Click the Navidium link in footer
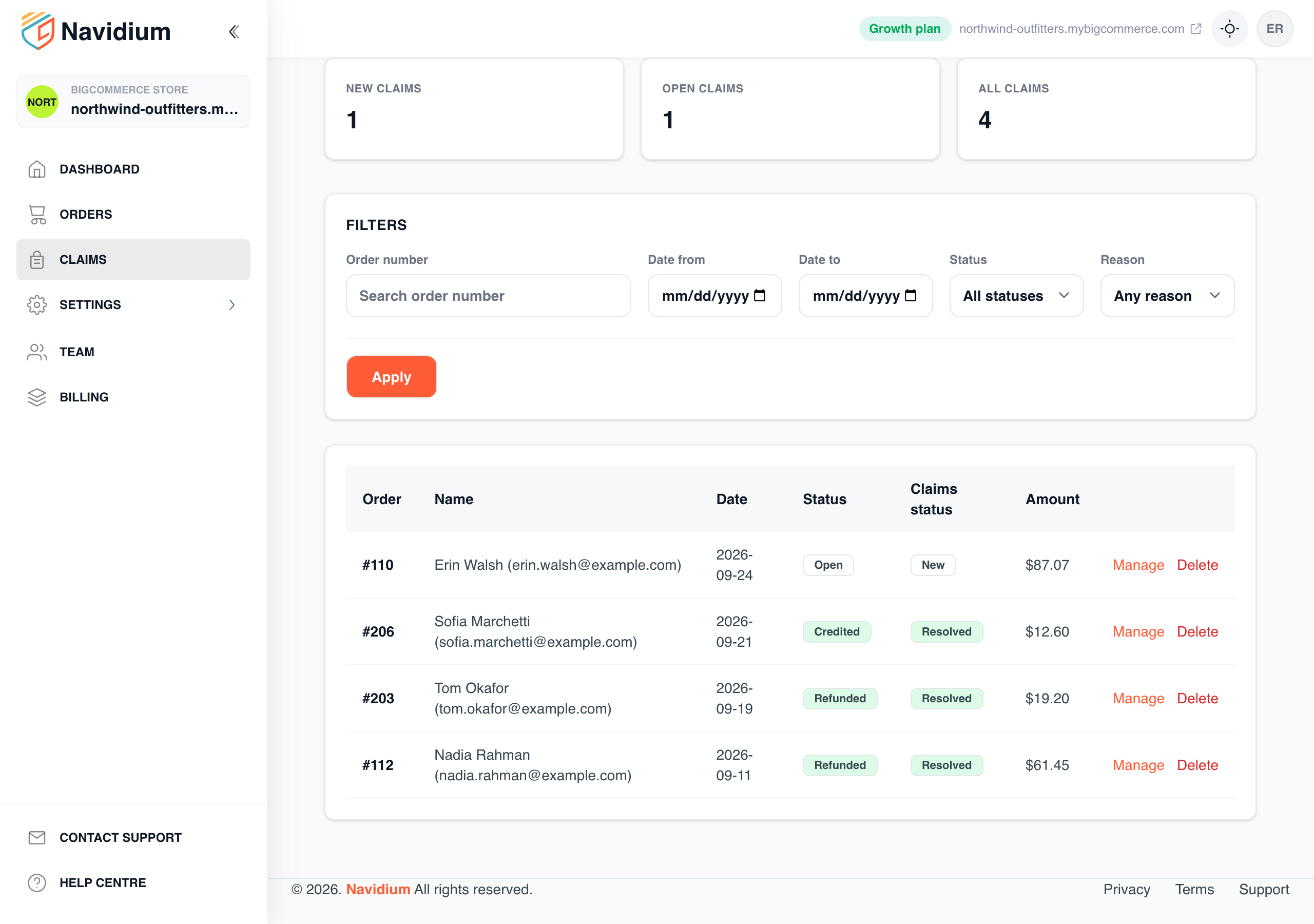 pyautogui.click(x=378, y=889)
